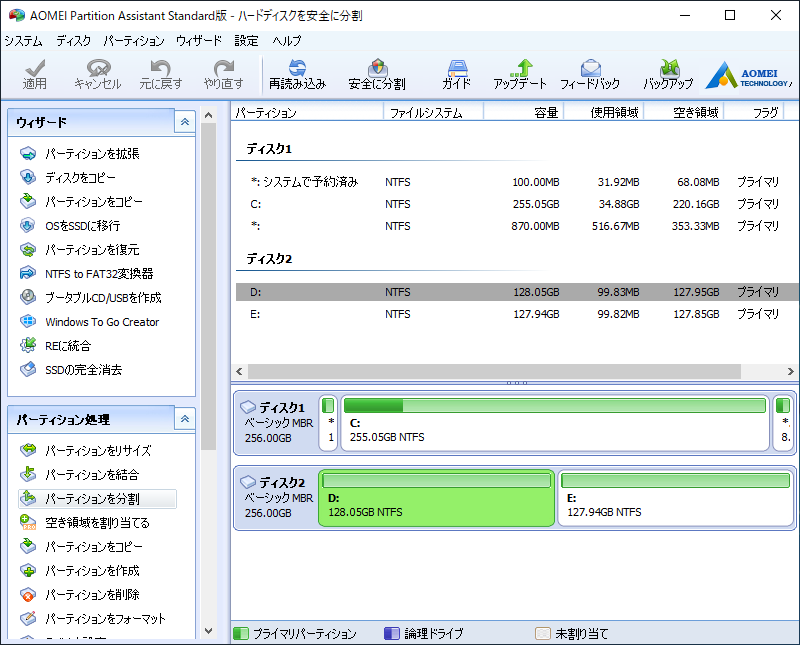This screenshot has width=800, height=645.
Task: Select the C: partition row in list
Action: (517, 204)
